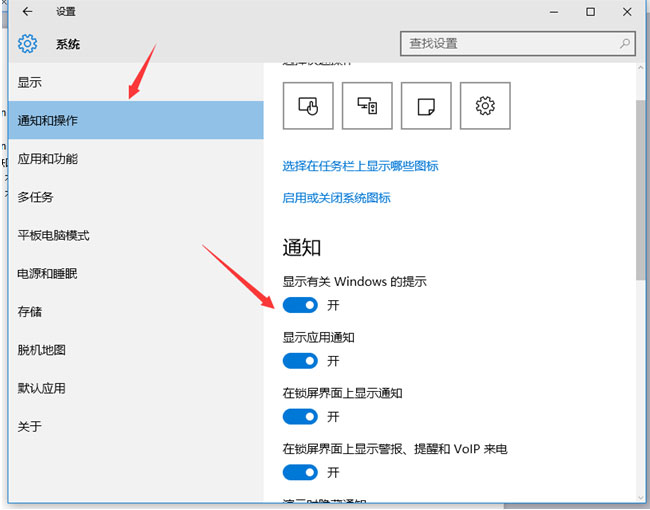Image resolution: width=650 pixels, height=510 pixels.
Task: Select the Connect quick action tile
Action: 367,106
